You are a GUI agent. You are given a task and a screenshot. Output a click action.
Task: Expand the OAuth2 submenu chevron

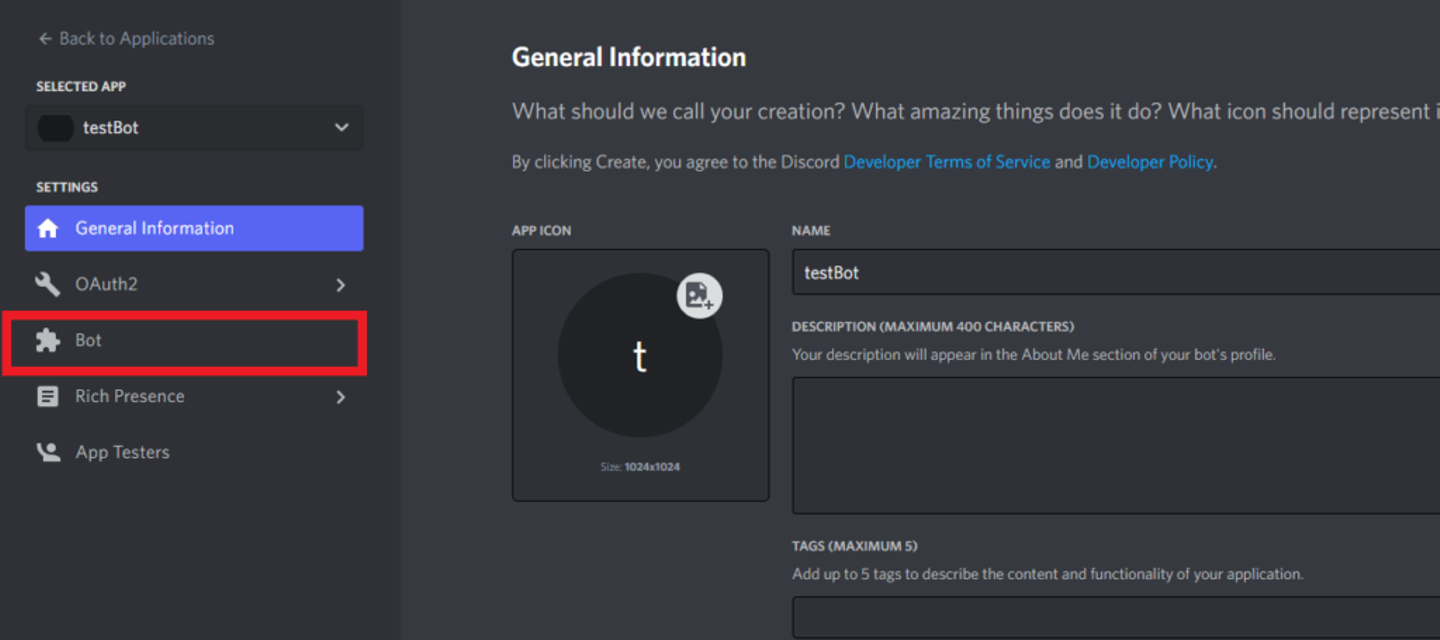click(341, 285)
